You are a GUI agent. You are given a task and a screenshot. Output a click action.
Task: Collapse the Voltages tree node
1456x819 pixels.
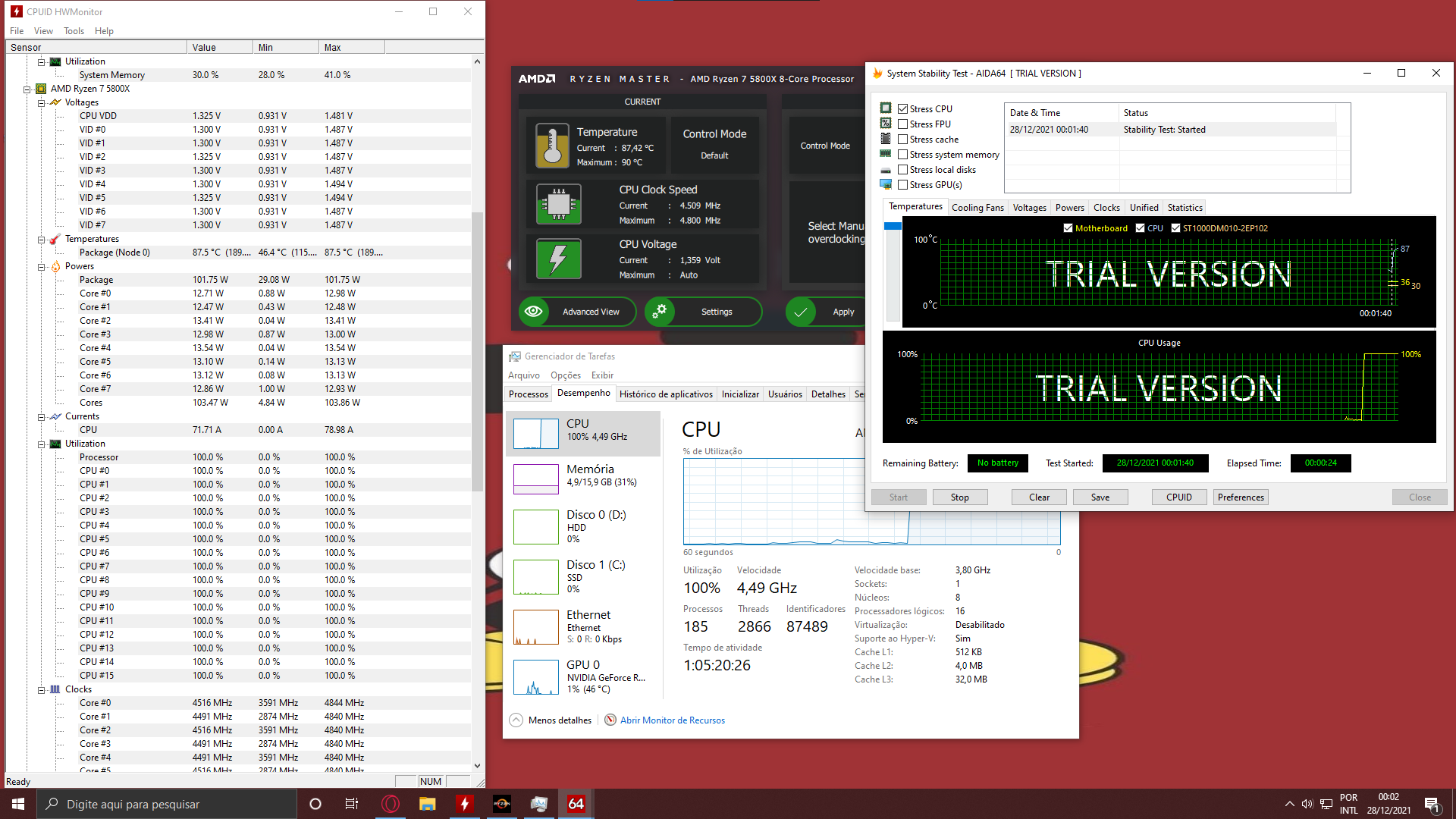(41, 102)
